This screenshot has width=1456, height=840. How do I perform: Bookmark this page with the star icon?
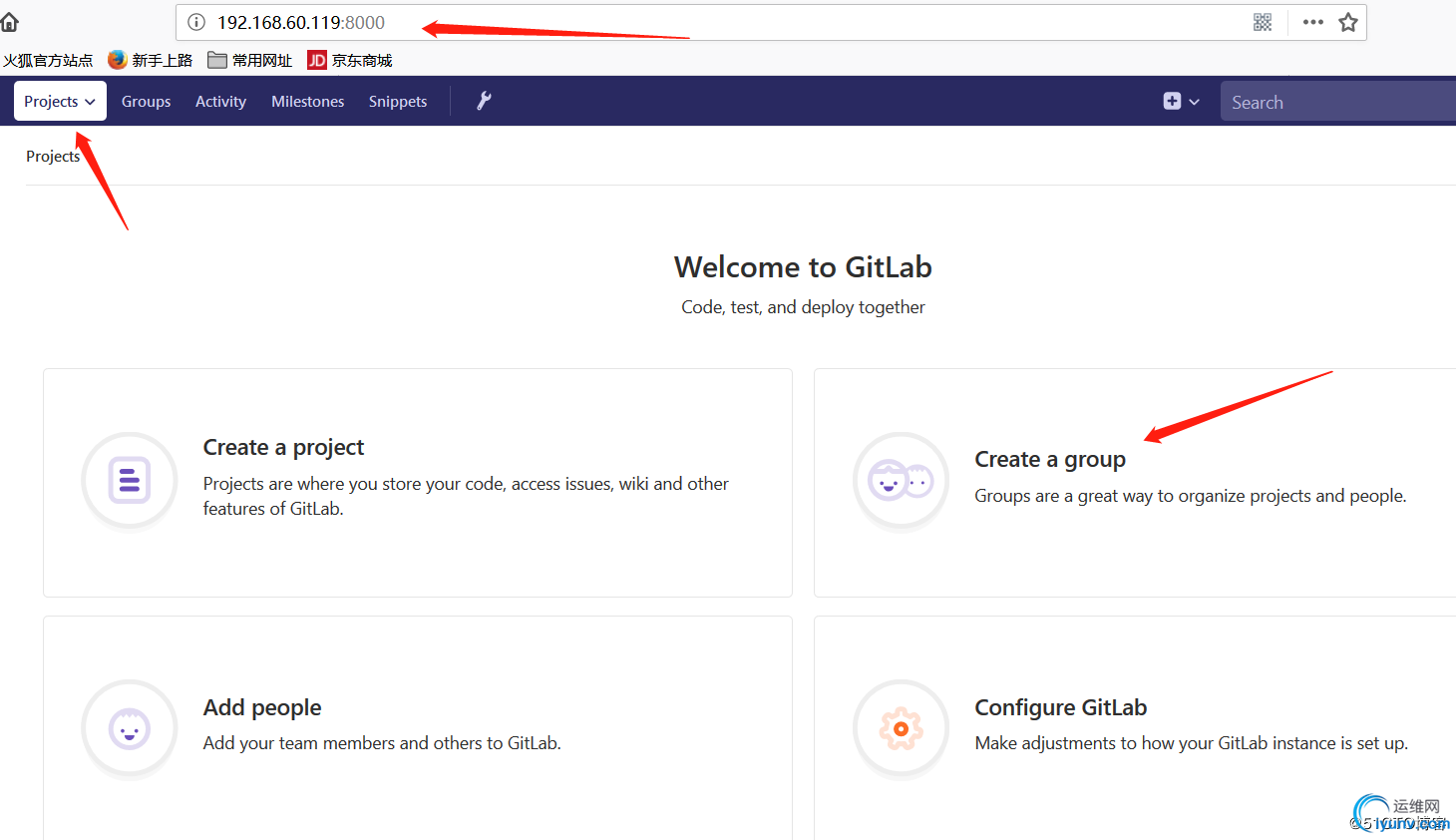(1348, 22)
